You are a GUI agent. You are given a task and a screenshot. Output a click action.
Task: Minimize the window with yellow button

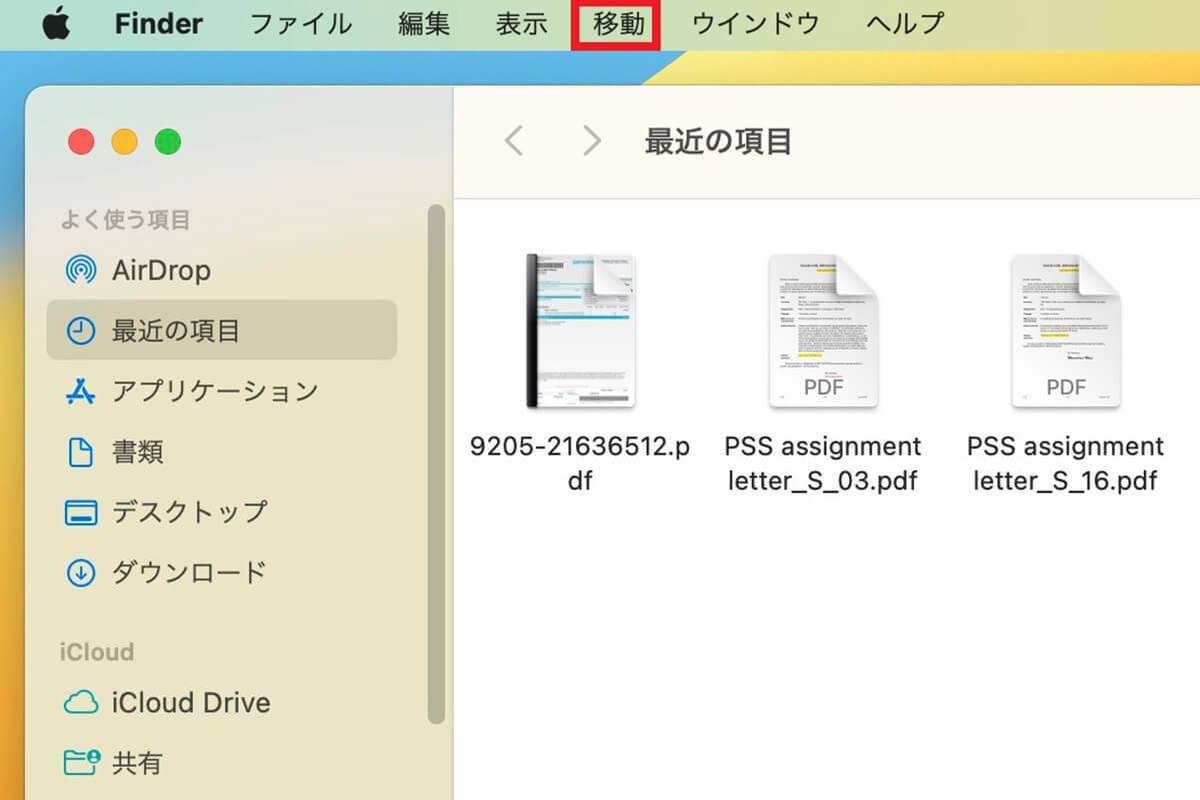pos(124,142)
